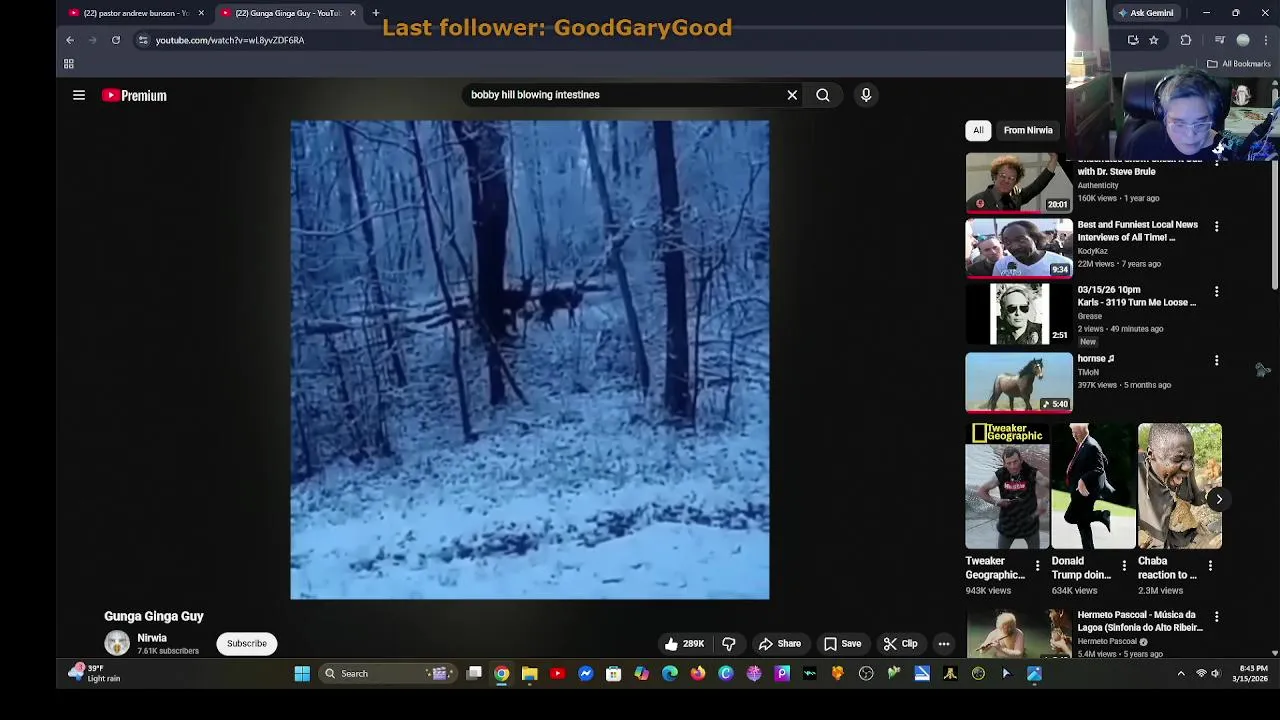Open more actions ellipsis beside Clip
Image resolution: width=1280 pixels, height=720 pixels.
coord(944,644)
